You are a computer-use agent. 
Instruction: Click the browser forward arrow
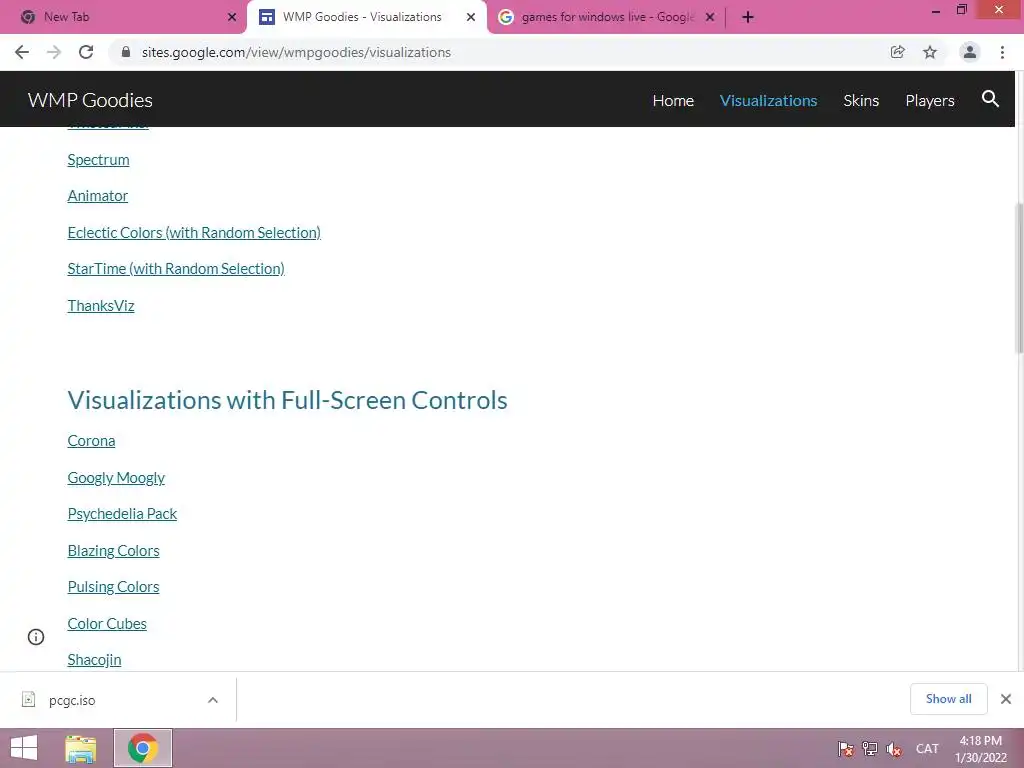click(54, 52)
